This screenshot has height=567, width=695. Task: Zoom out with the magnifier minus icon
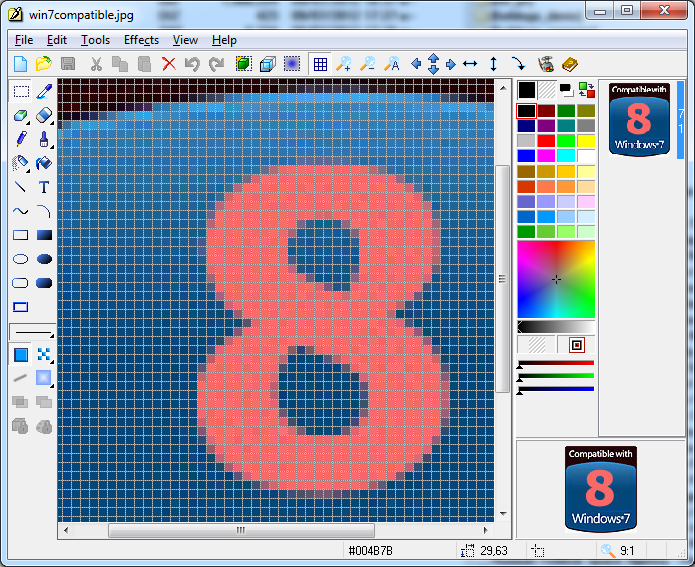point(367,64)
